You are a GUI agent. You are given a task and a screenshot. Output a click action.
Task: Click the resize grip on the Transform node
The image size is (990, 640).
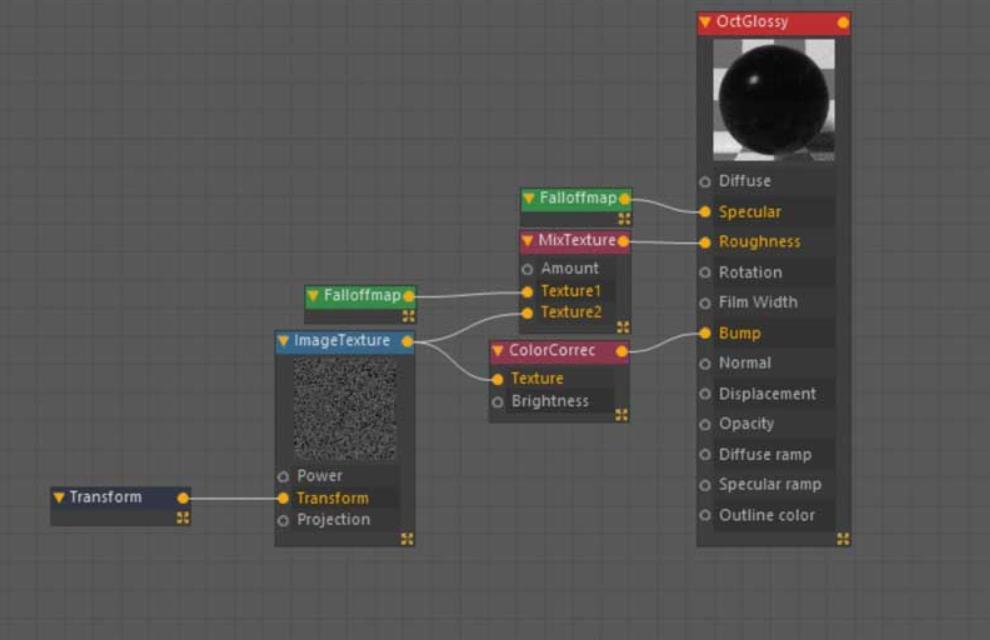(x=183, y=518)
